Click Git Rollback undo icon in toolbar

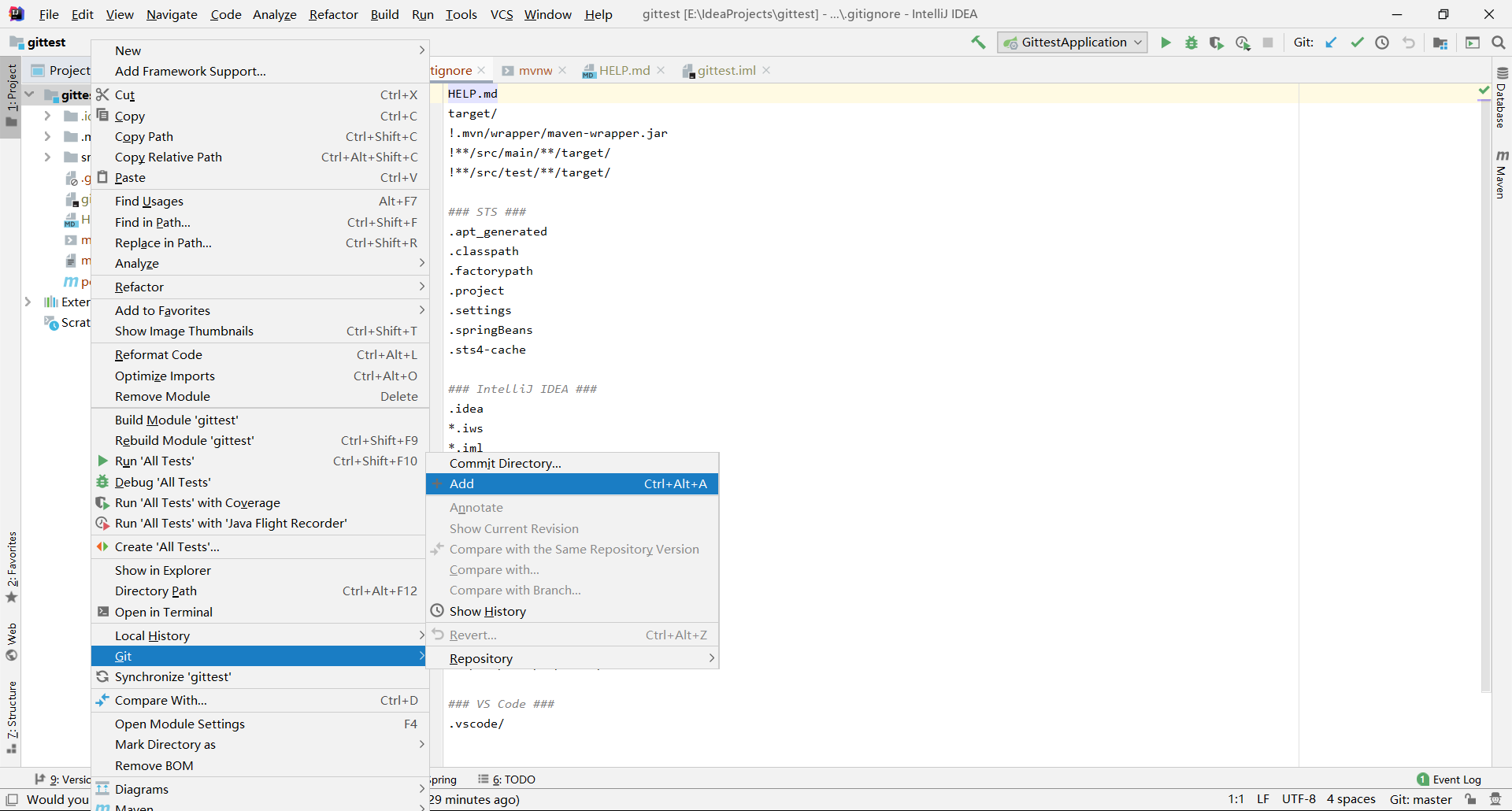click(1408, 43)
